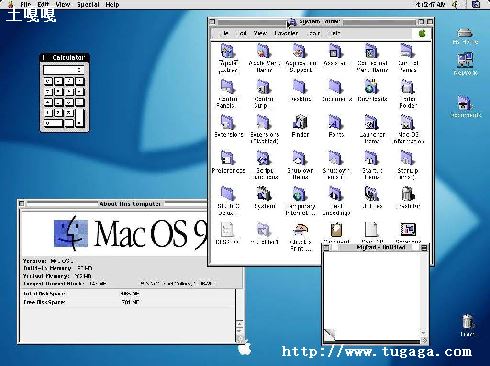Open the desktop View menu

pyautogui.click(x=63, y=4)
